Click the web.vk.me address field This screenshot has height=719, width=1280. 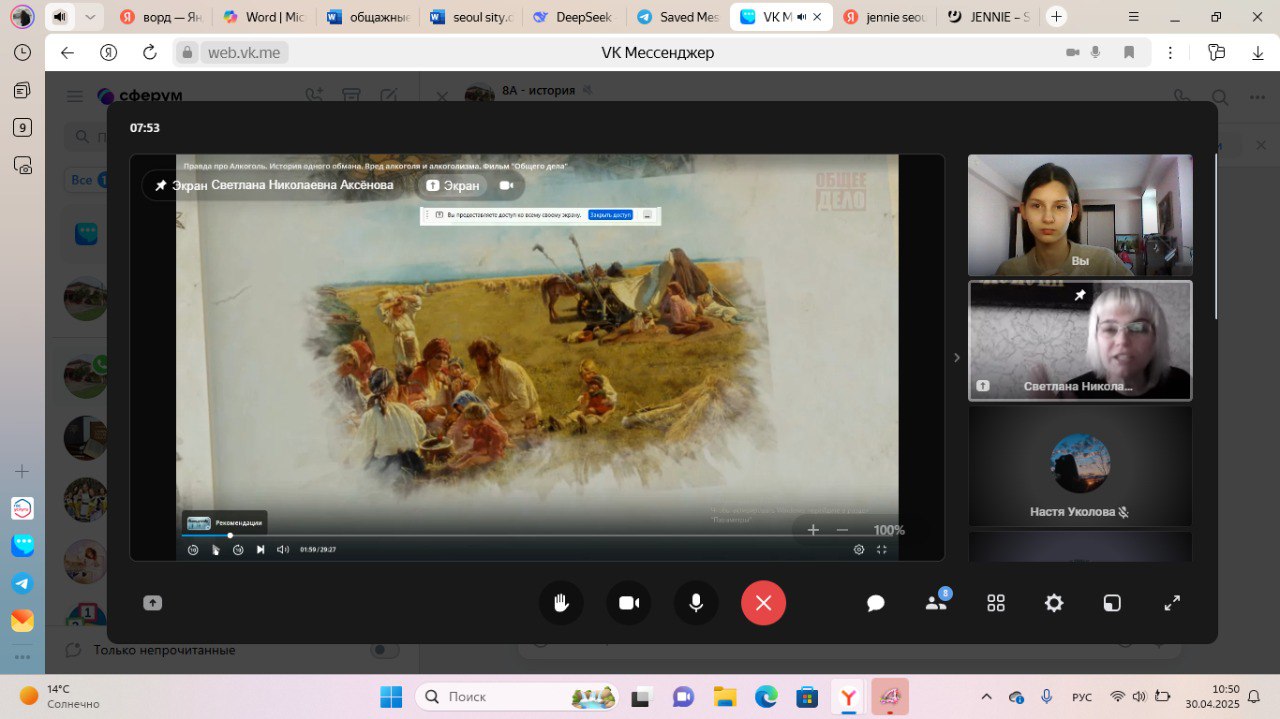[x=244, y=53]
